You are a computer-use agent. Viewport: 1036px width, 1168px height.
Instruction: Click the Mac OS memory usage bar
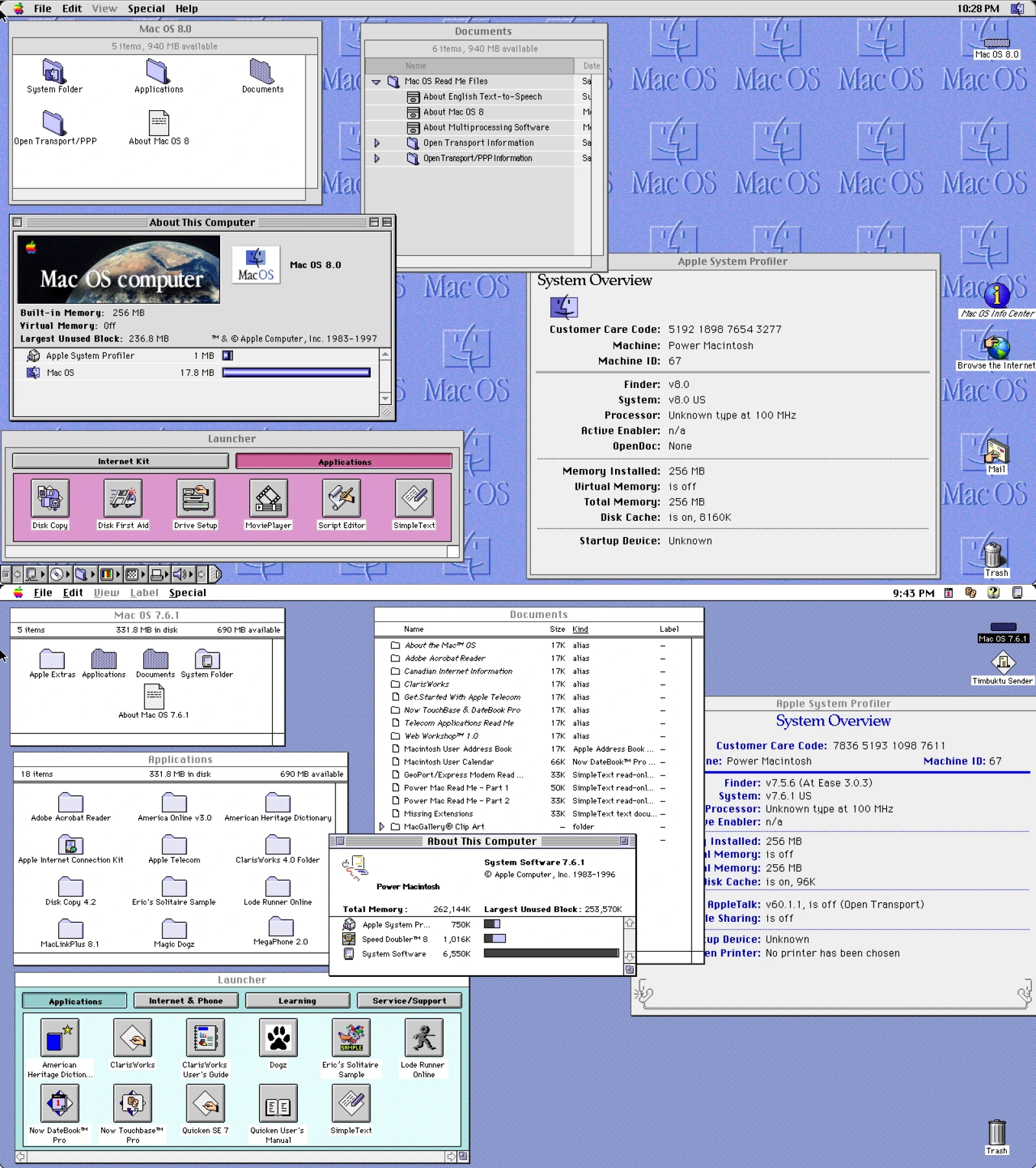297,372
